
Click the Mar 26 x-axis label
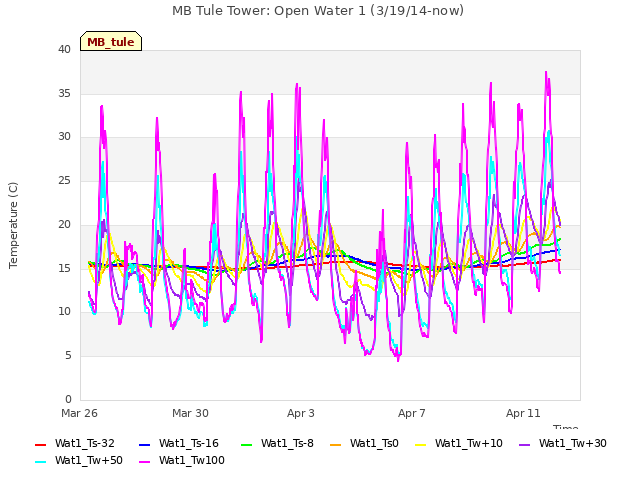[x=79, y=413]
